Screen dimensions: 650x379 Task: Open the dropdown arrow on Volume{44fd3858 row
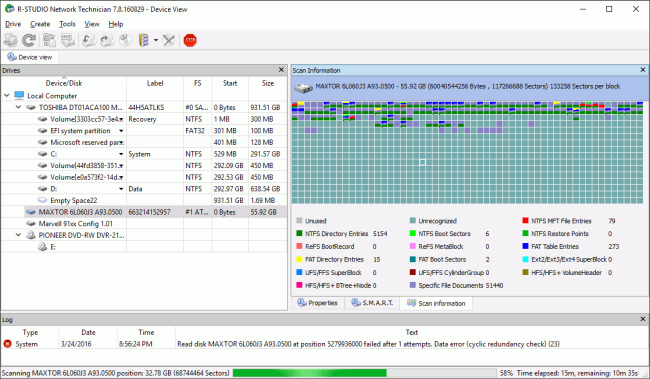point(121,166)
